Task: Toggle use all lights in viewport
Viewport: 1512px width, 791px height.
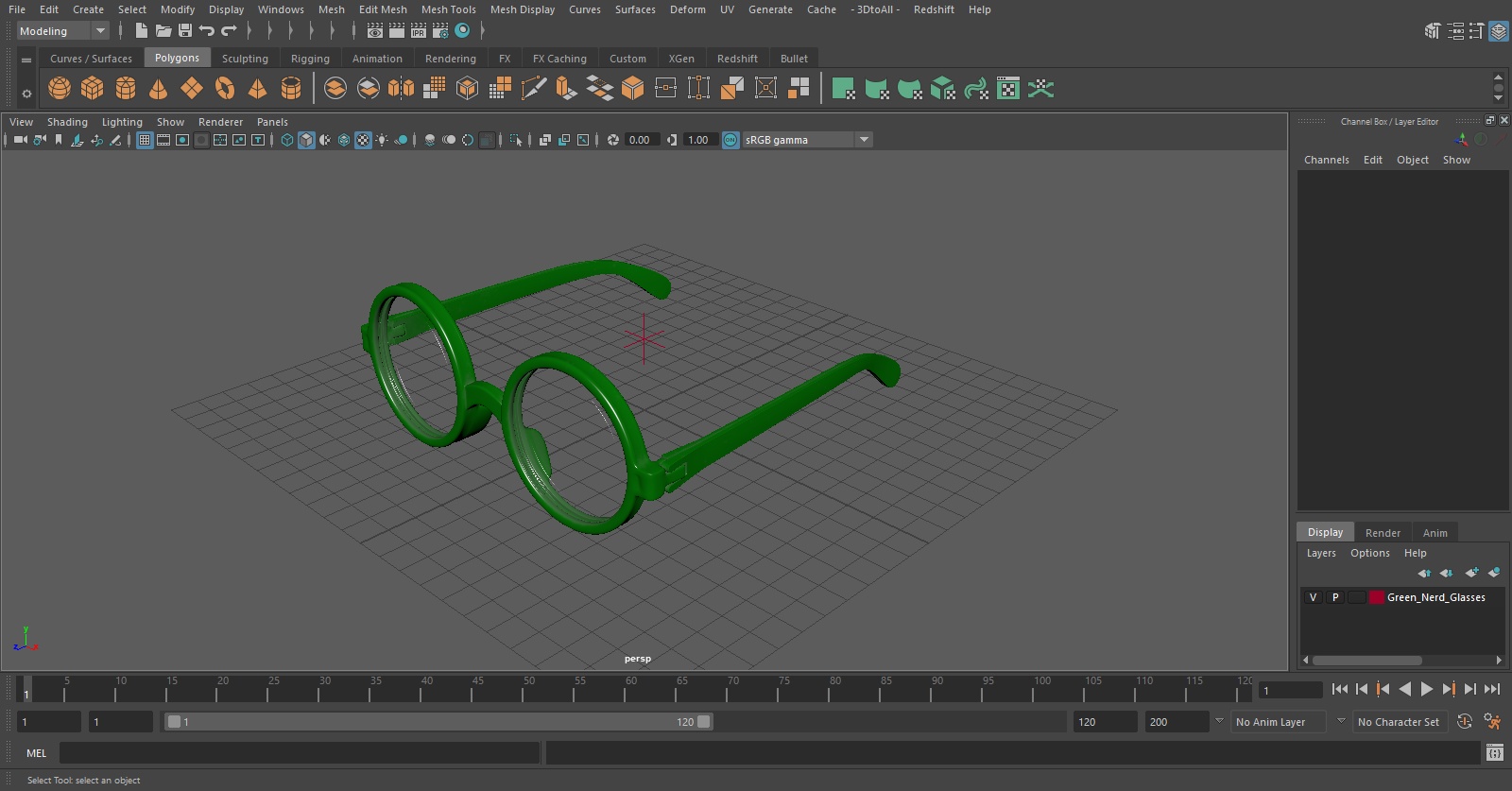Action: click(382, 140)
